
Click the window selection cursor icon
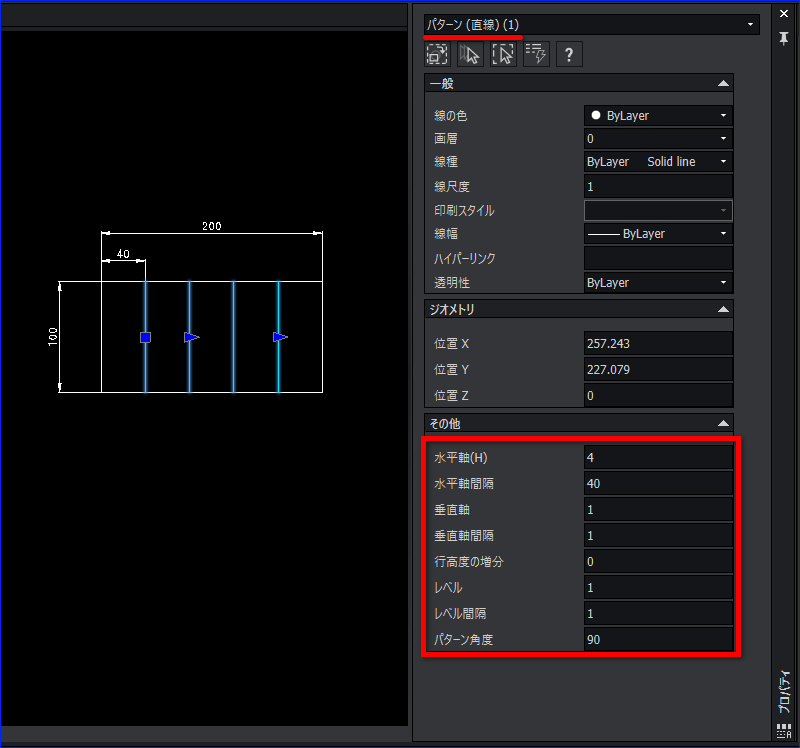click(504, 54)
